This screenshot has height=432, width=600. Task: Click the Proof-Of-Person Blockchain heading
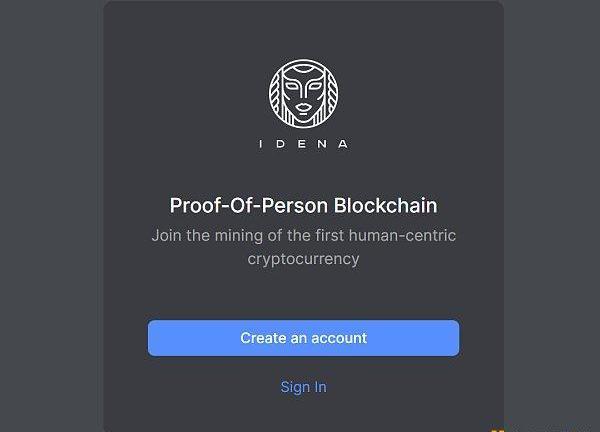coord(303,206)
